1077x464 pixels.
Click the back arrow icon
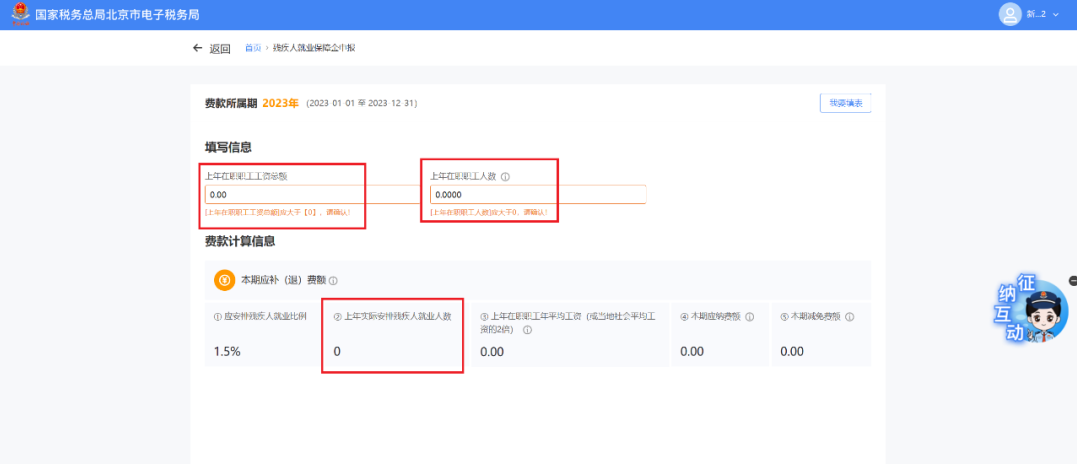(x=198, y=48)
